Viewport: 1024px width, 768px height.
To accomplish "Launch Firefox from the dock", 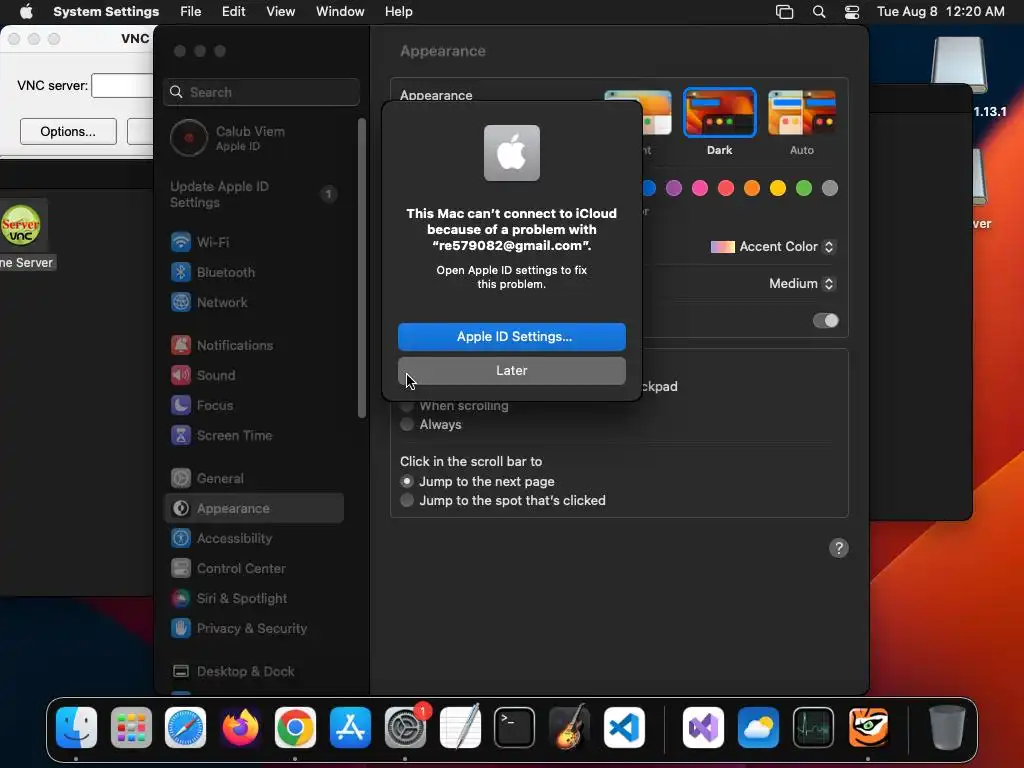I will tap(240, 727).
